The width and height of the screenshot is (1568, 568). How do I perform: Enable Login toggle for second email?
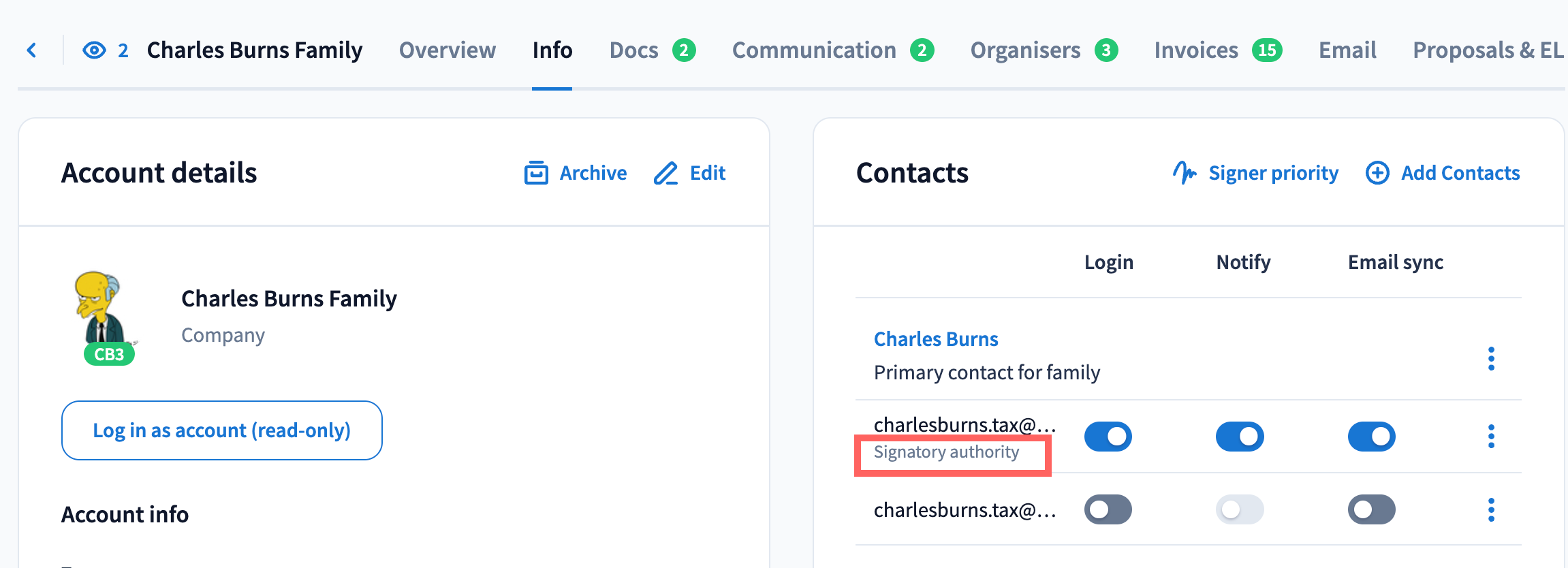tap(1108, 509)
